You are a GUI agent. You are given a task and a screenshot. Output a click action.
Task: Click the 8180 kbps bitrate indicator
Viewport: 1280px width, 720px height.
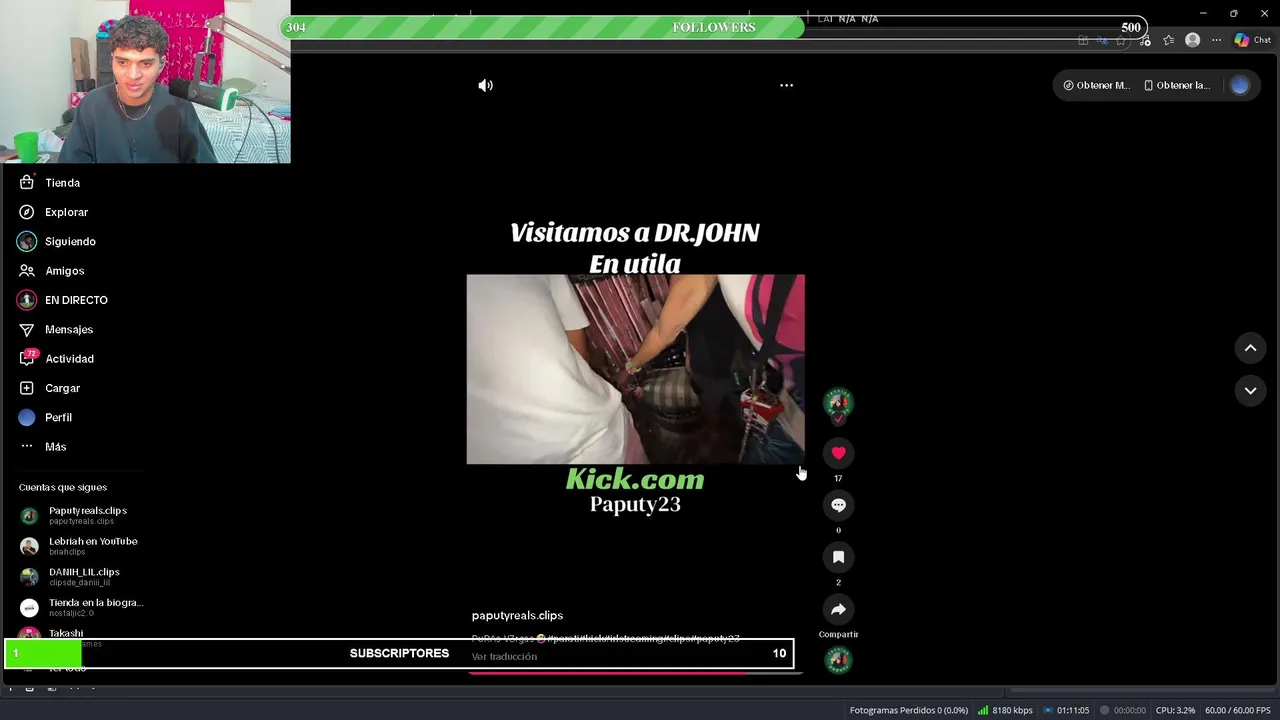pyautogui.click(x=1005, y=710)
